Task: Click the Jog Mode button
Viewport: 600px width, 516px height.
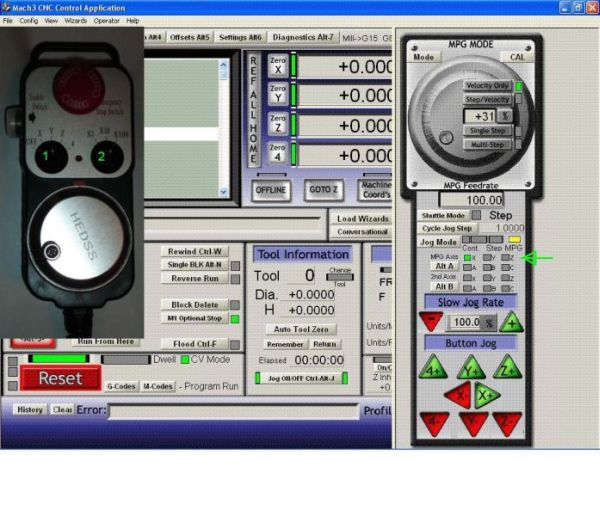Action: coord(439,242)
